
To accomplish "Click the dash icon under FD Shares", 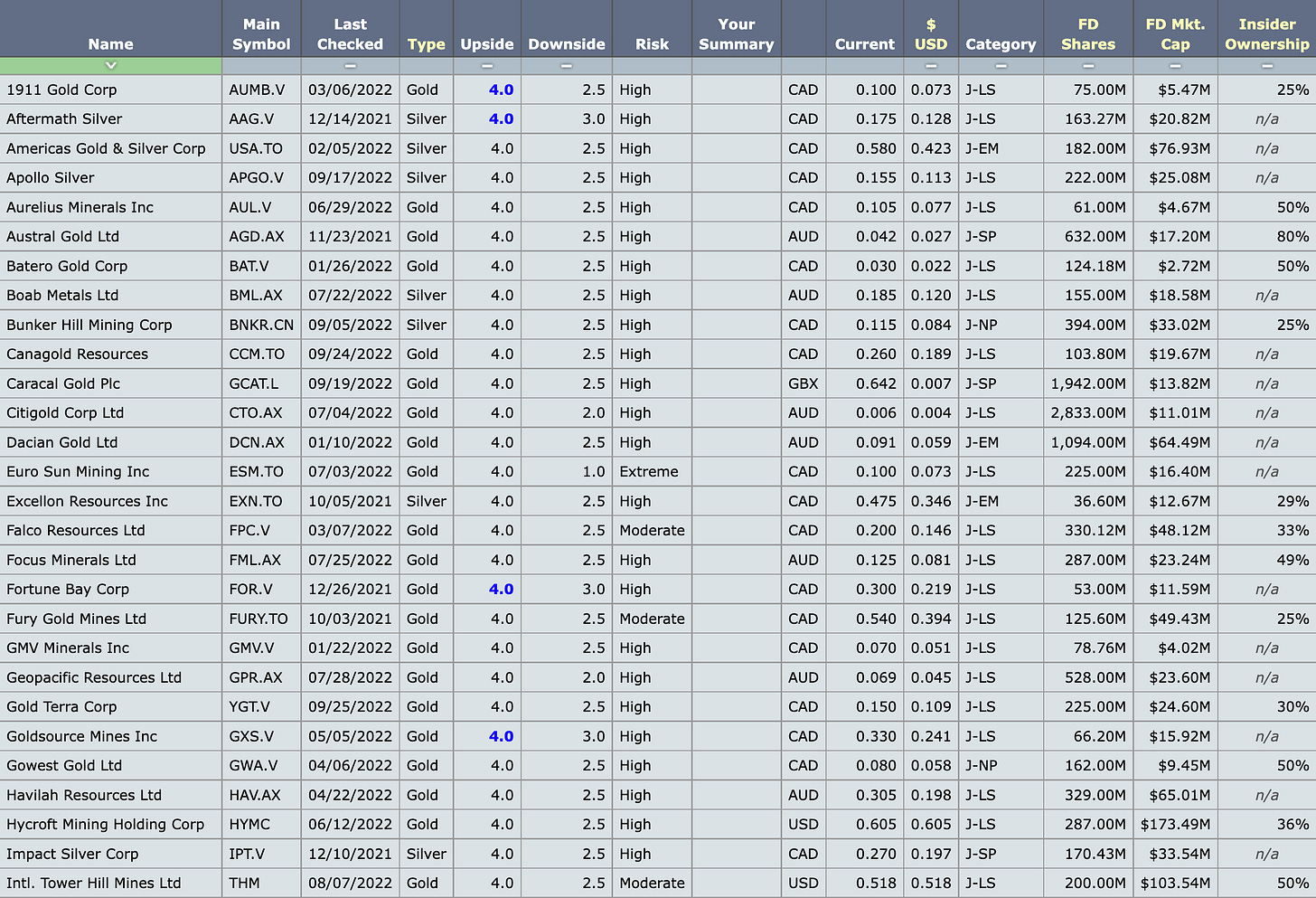I will pyautogui.click(x=1087, y=65).
